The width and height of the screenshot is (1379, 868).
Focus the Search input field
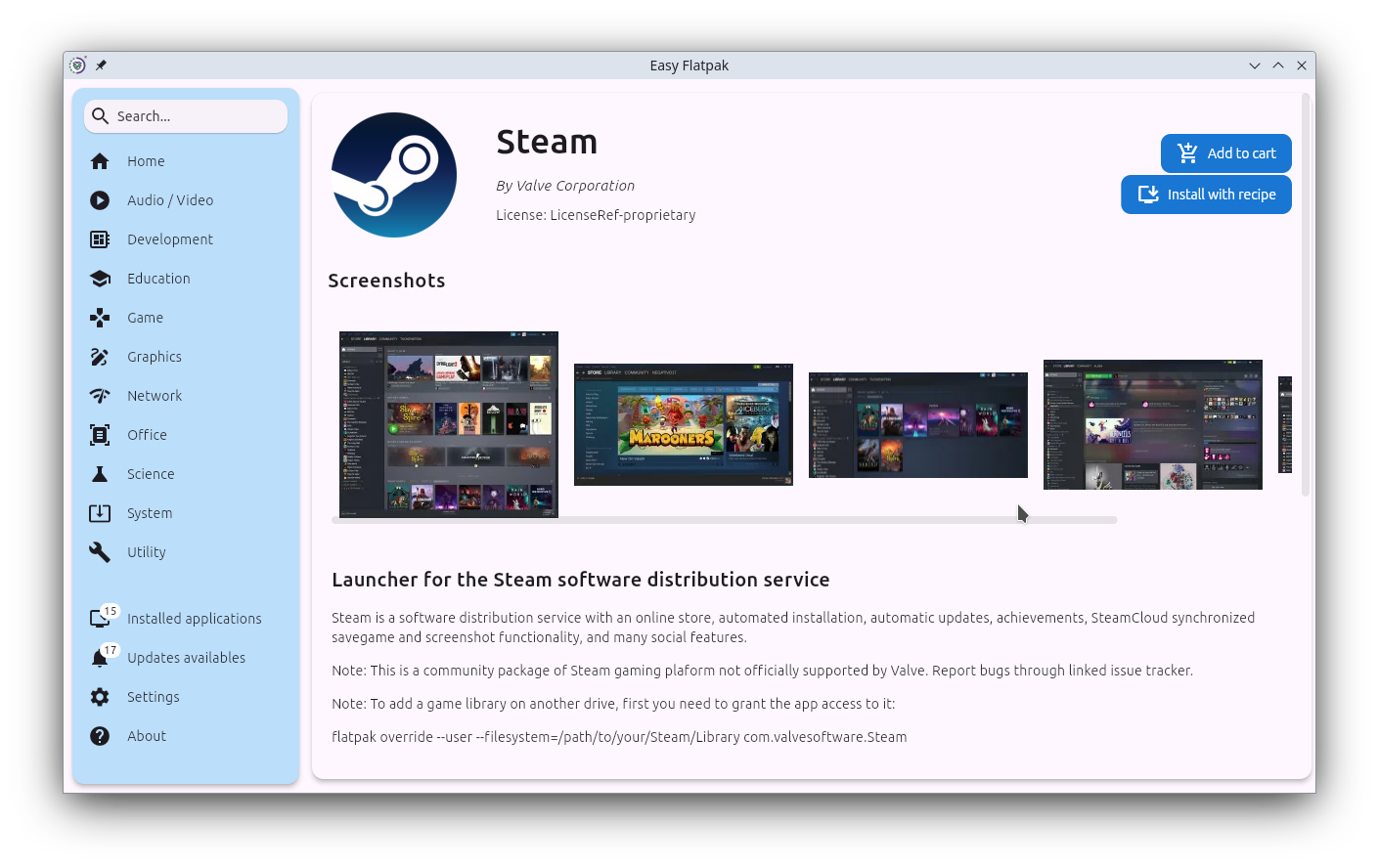(x=186, y=116)
